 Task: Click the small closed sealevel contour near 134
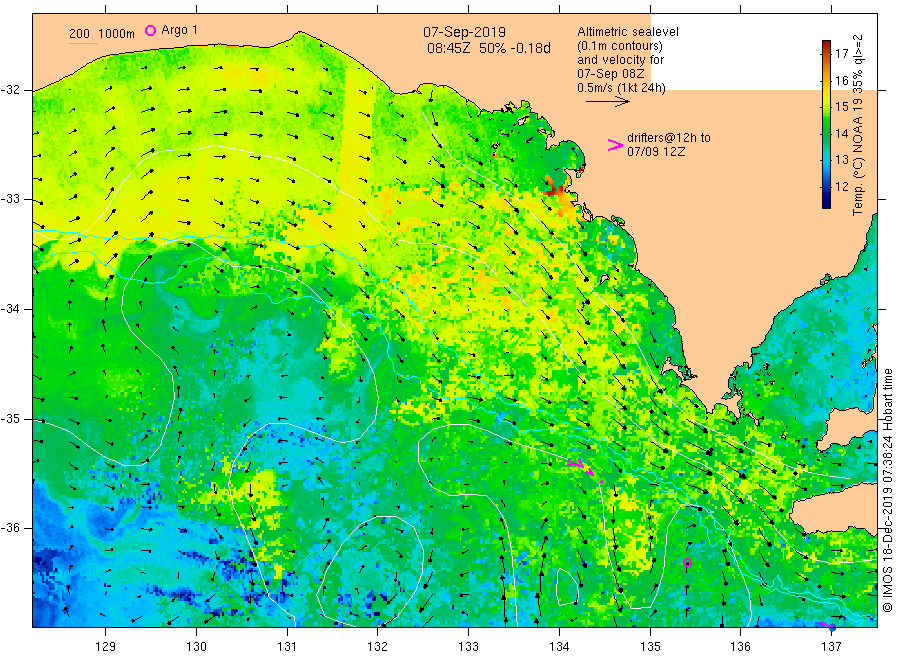567,587
